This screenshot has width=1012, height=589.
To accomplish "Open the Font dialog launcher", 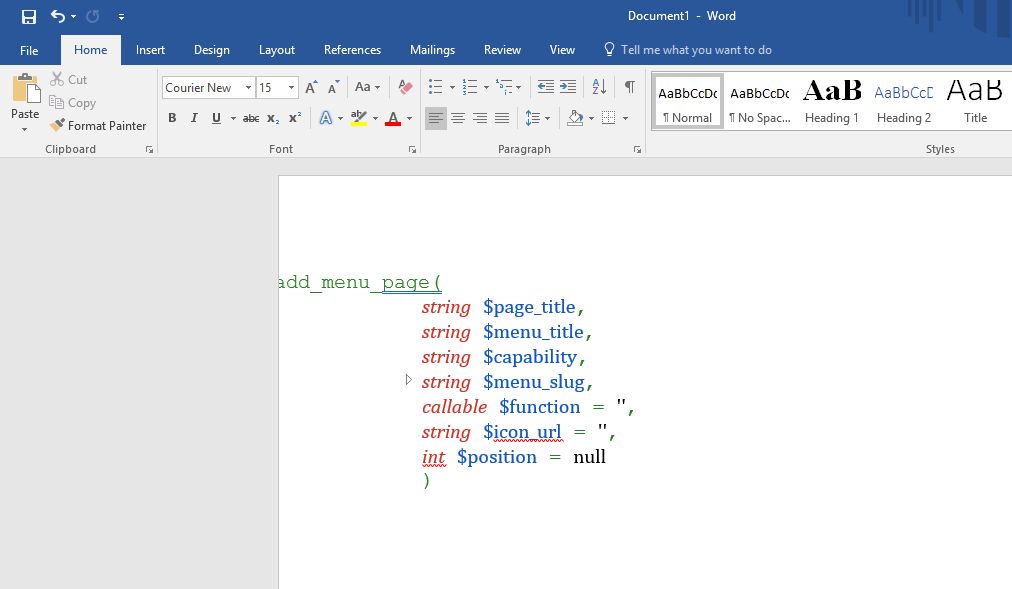I will 412,150.
